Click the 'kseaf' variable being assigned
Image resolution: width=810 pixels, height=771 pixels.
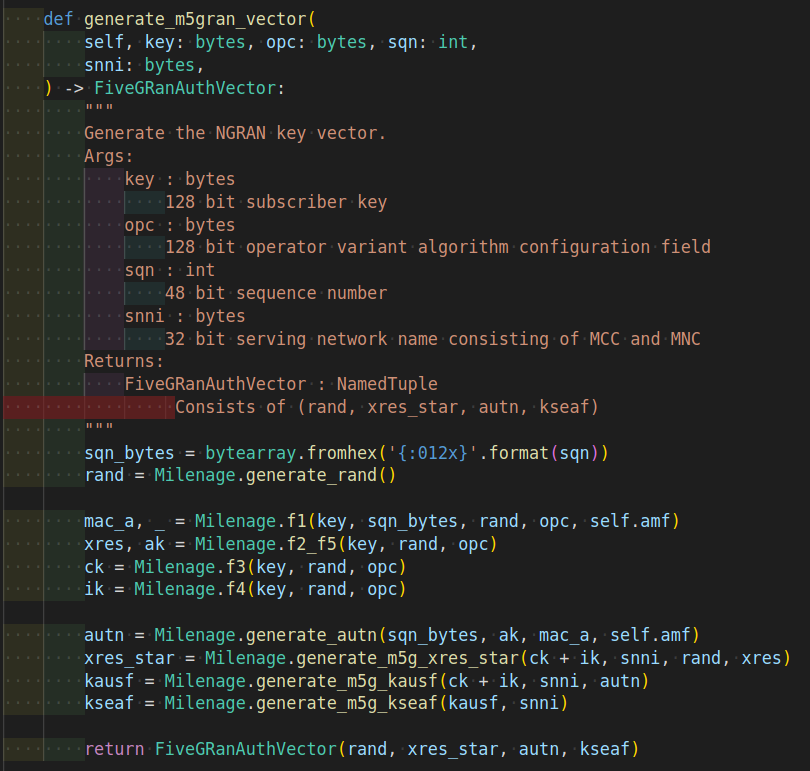click(109, 703)
